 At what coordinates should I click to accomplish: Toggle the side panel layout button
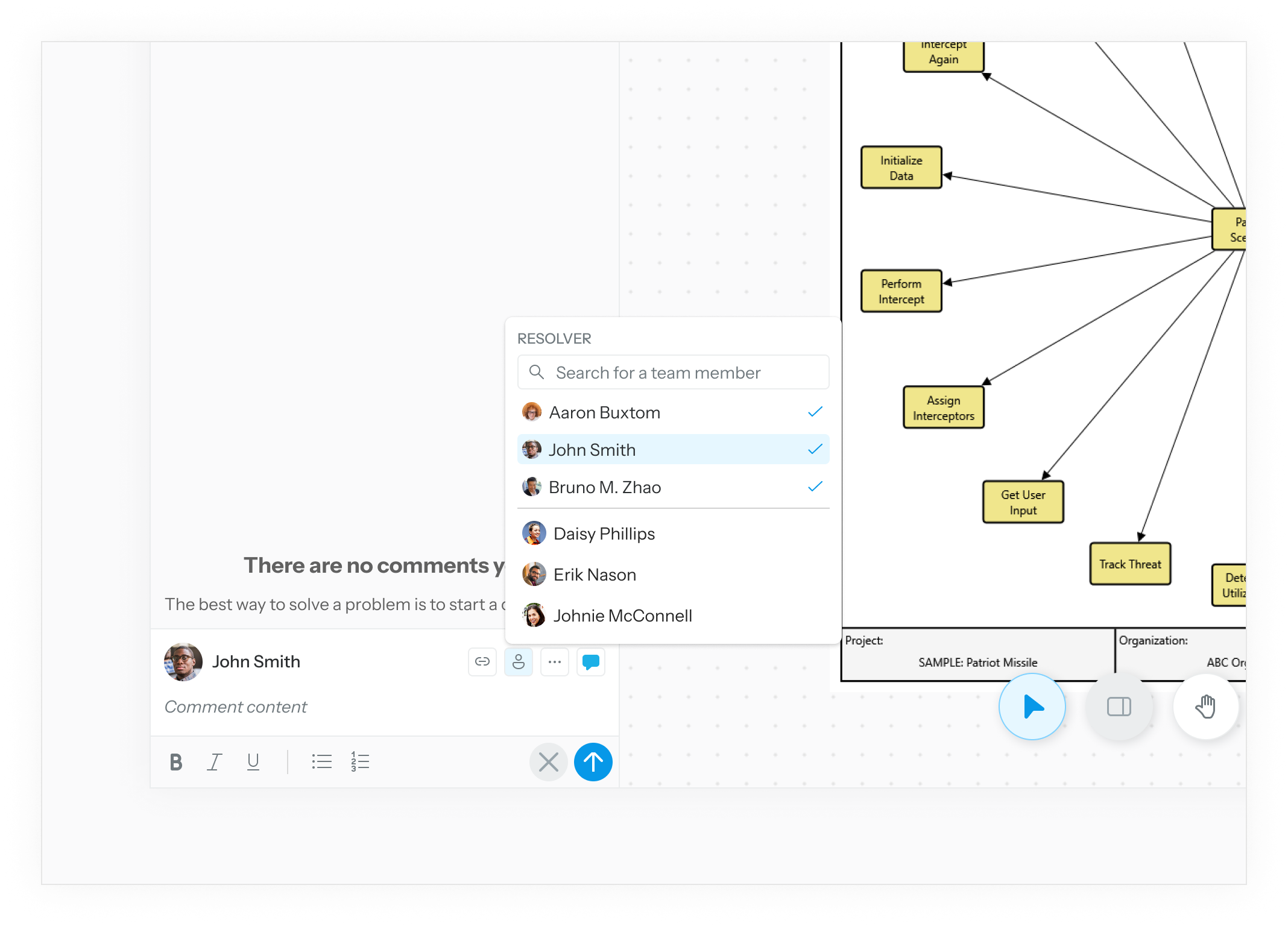click(1119, 707)
